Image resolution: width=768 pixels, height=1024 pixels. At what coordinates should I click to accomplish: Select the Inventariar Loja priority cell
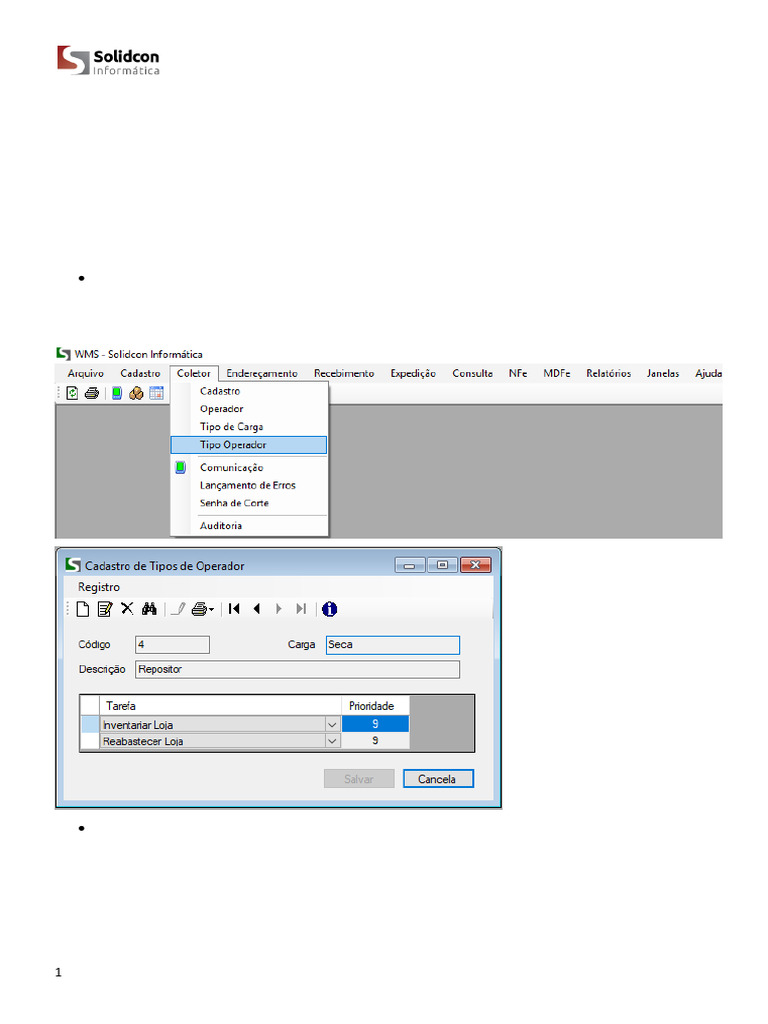376,724
